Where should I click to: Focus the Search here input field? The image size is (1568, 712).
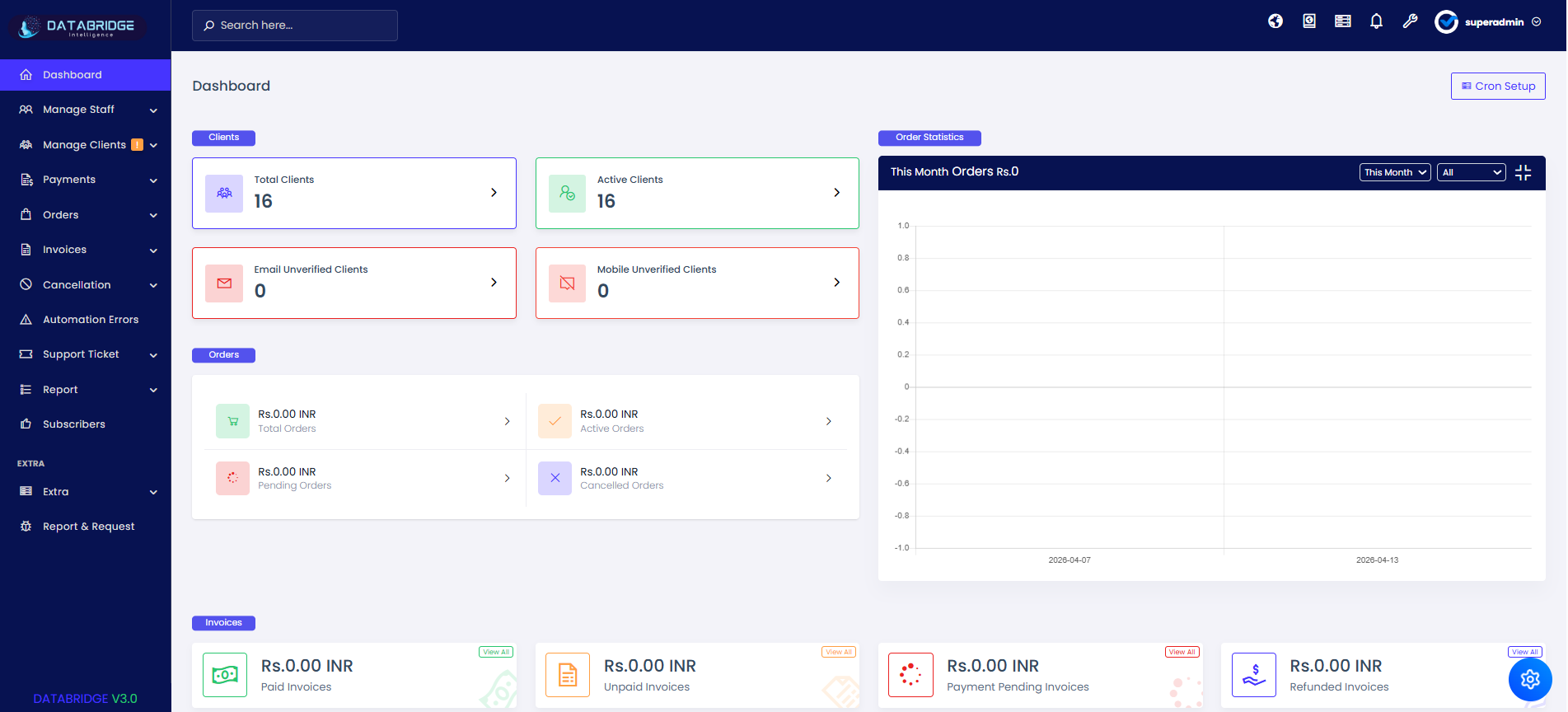295,26
